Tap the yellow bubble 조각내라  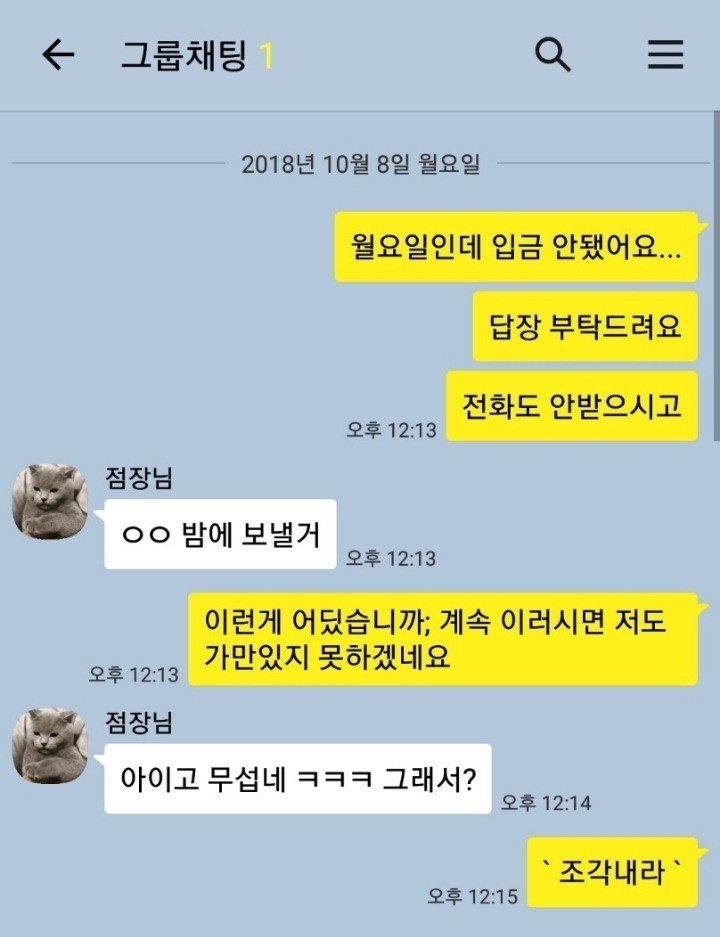pyautogui.click(x=612, y=872)
